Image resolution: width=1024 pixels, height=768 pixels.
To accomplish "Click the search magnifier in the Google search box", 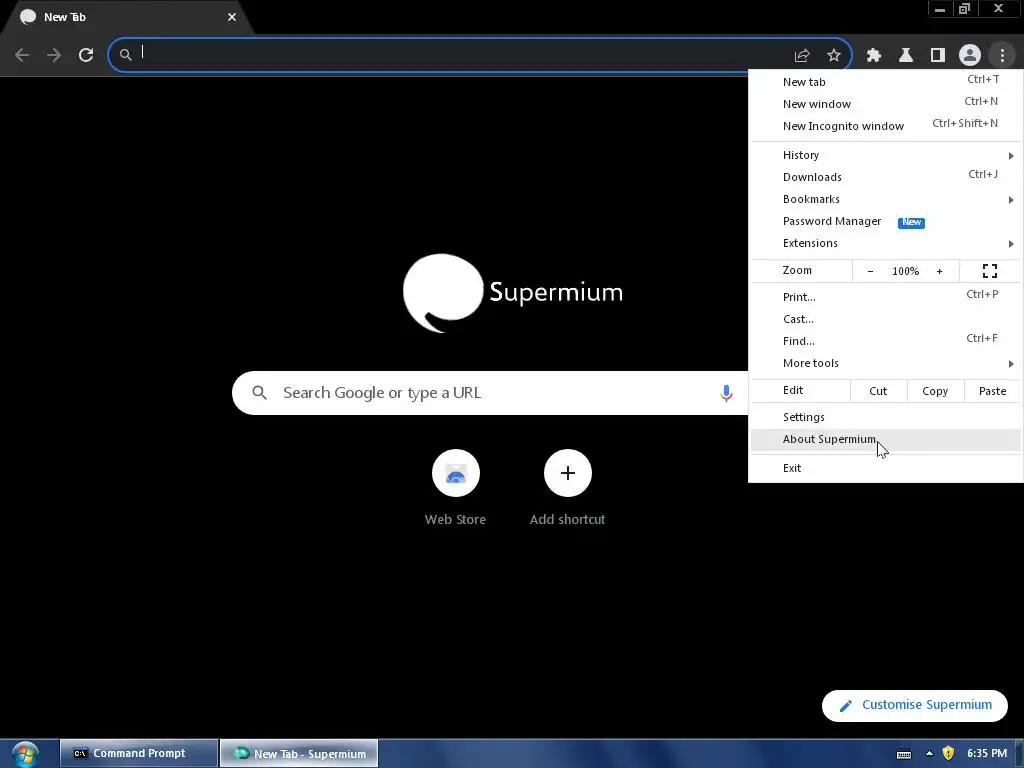I will coord(259,393).
